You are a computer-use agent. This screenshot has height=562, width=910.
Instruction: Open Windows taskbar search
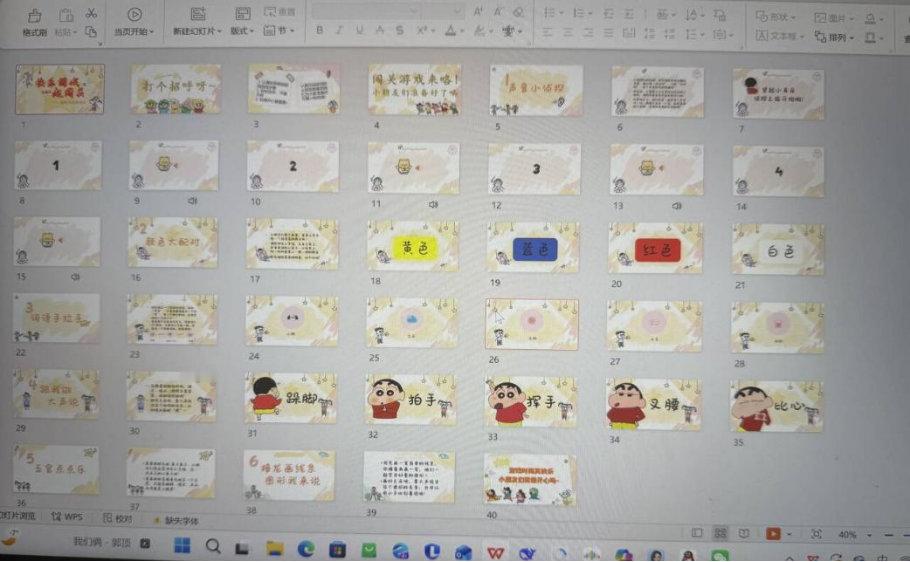click(213, 546)
